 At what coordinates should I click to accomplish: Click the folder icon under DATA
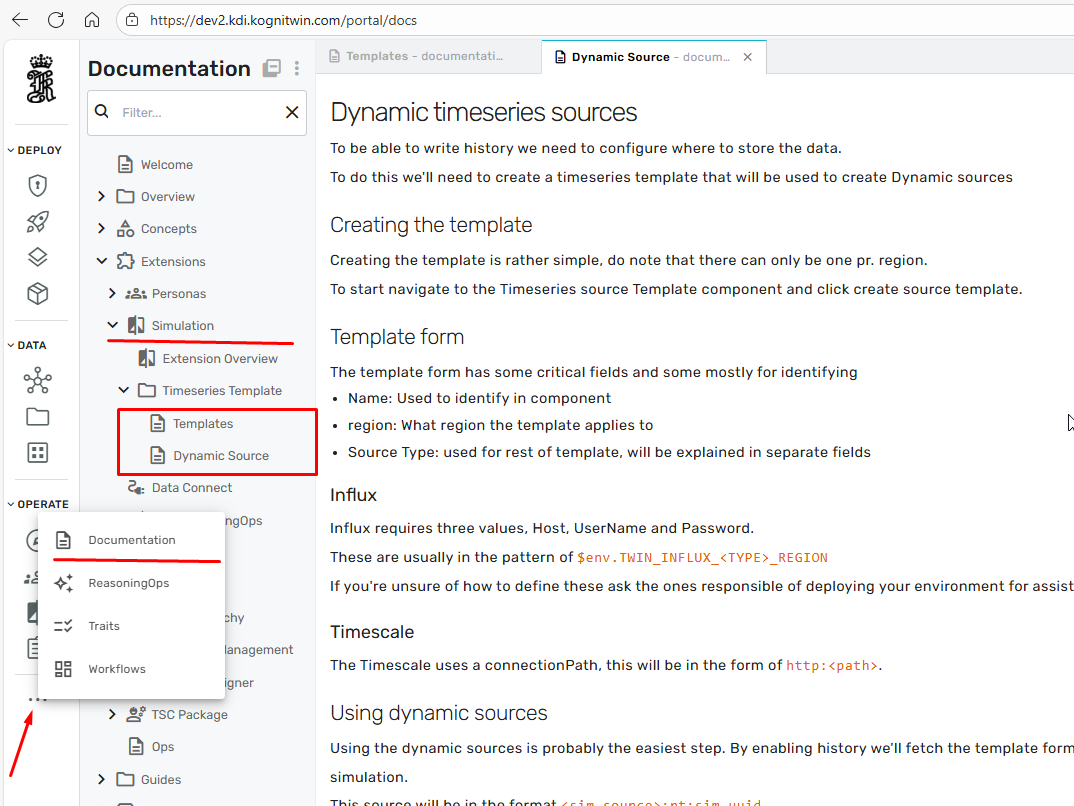(x=37, y=417)
